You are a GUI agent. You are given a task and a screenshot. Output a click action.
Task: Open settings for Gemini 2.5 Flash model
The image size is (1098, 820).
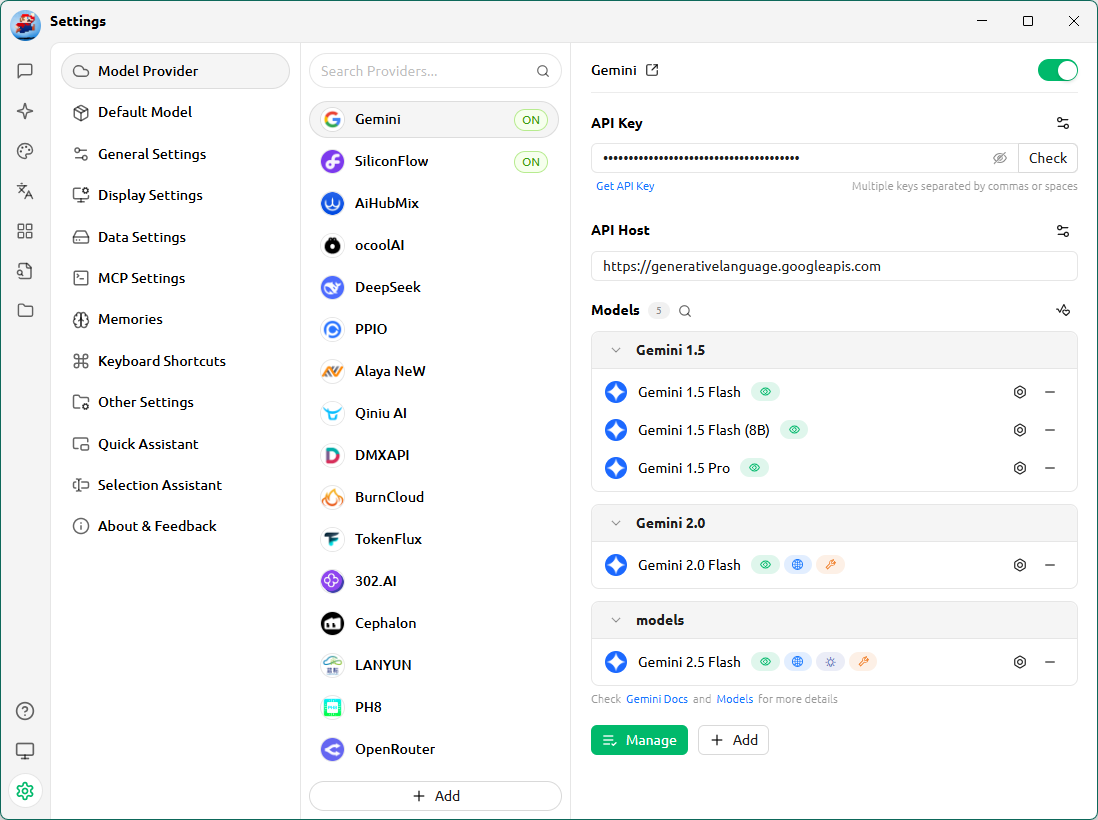coord(1020,662)
